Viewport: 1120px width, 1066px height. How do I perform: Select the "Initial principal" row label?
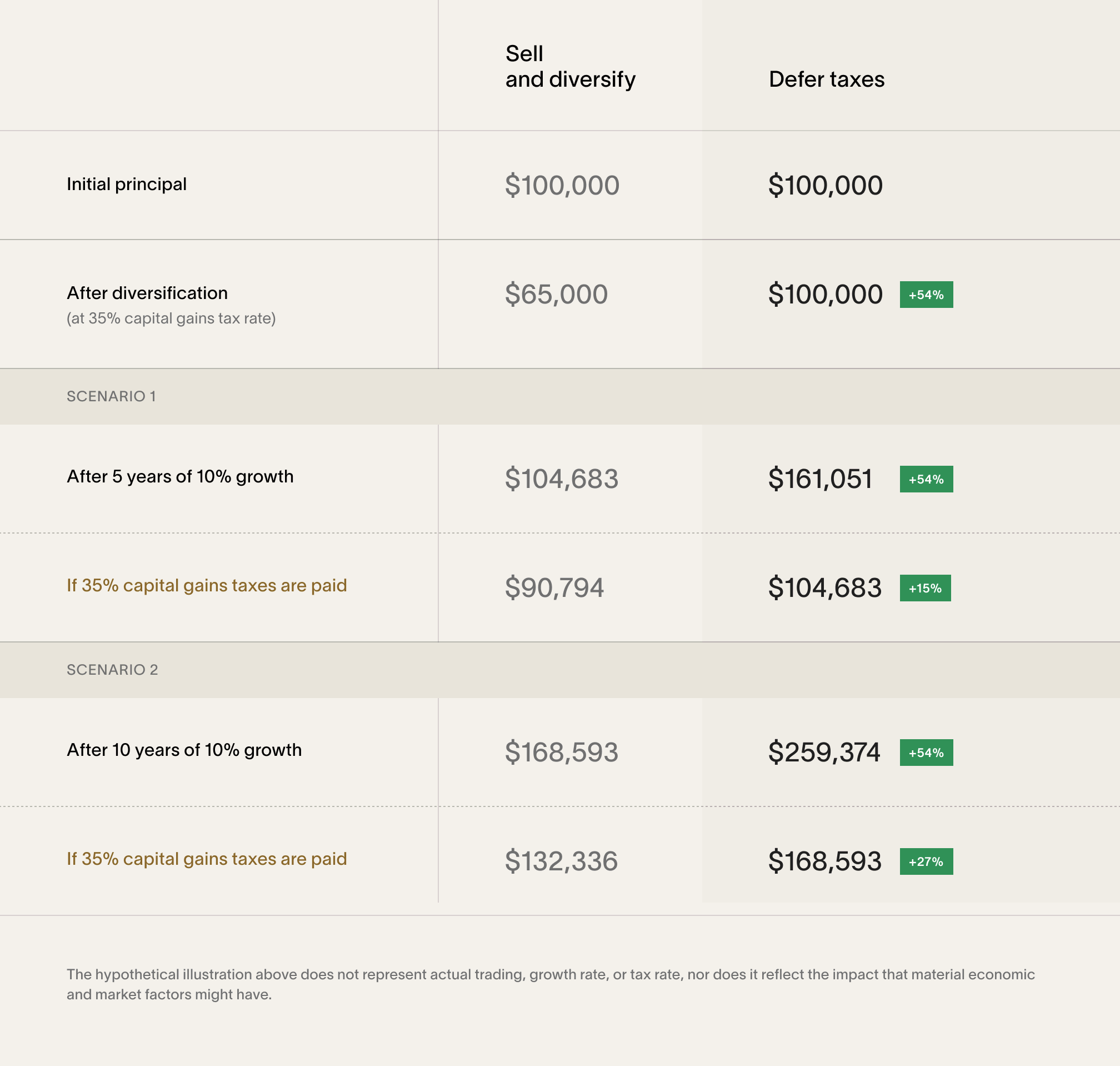tap(127, 184)
